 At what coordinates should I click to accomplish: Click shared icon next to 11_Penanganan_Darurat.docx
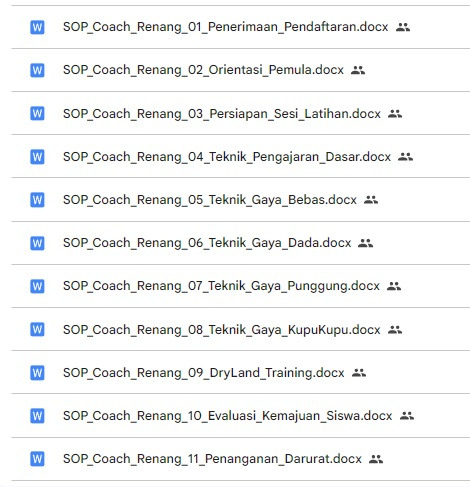click(x=376, y=459)
